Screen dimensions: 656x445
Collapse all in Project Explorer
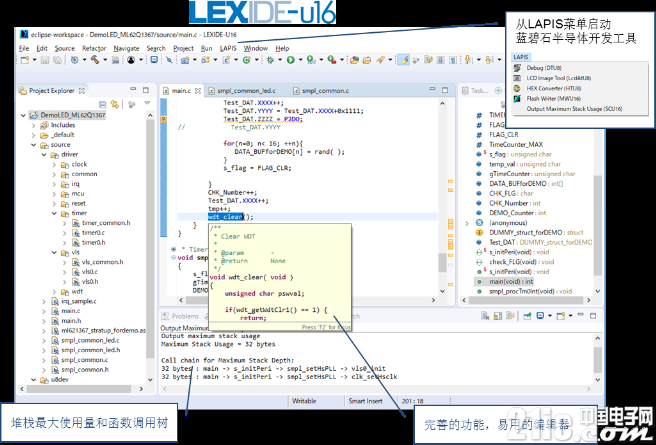(x=102, y=104)
